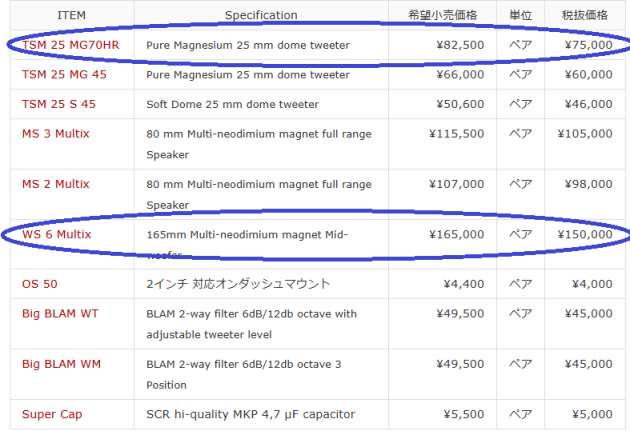Screen dimensions: 630x431
Task: Open the Big BLAM WM link
Action: (61, 364)
